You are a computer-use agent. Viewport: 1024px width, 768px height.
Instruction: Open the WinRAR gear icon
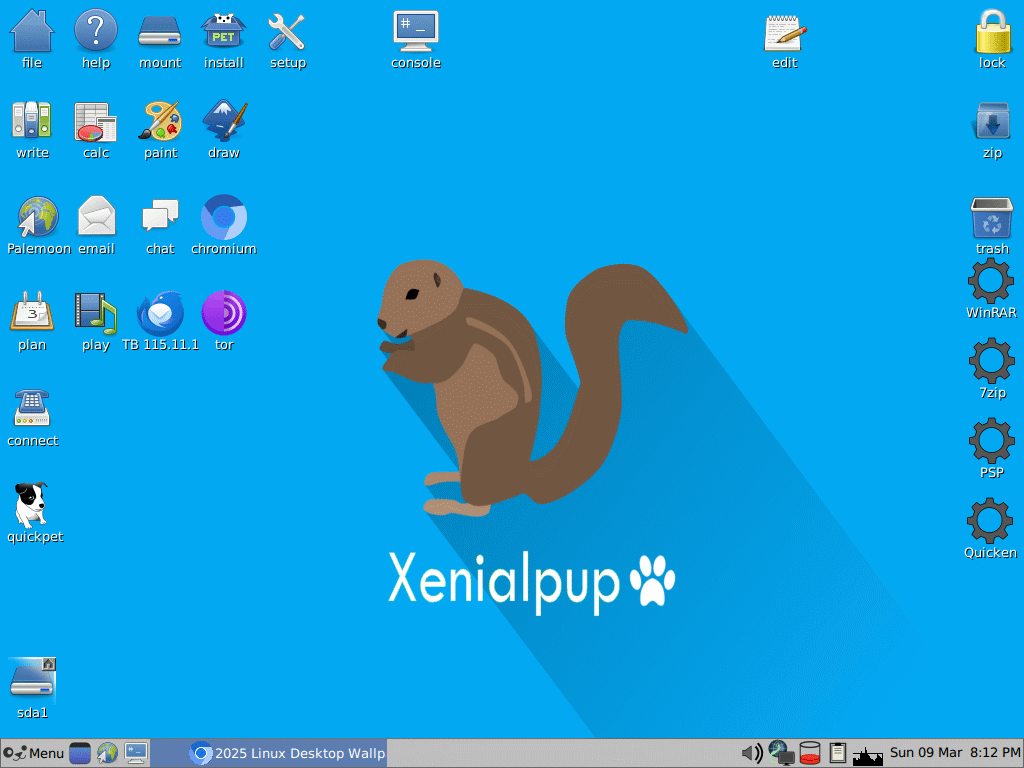tap(991, 281)
